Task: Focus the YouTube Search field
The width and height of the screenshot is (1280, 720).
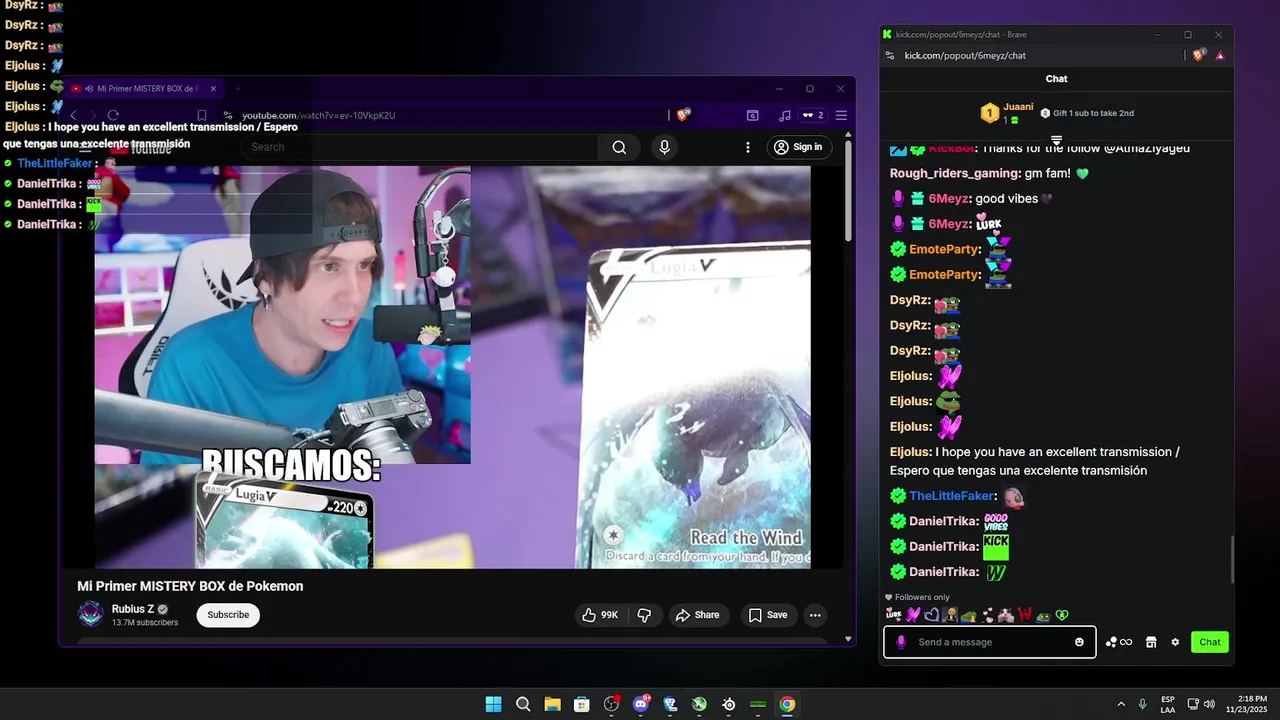Action: pyautogui.click(x=420, y=147)
